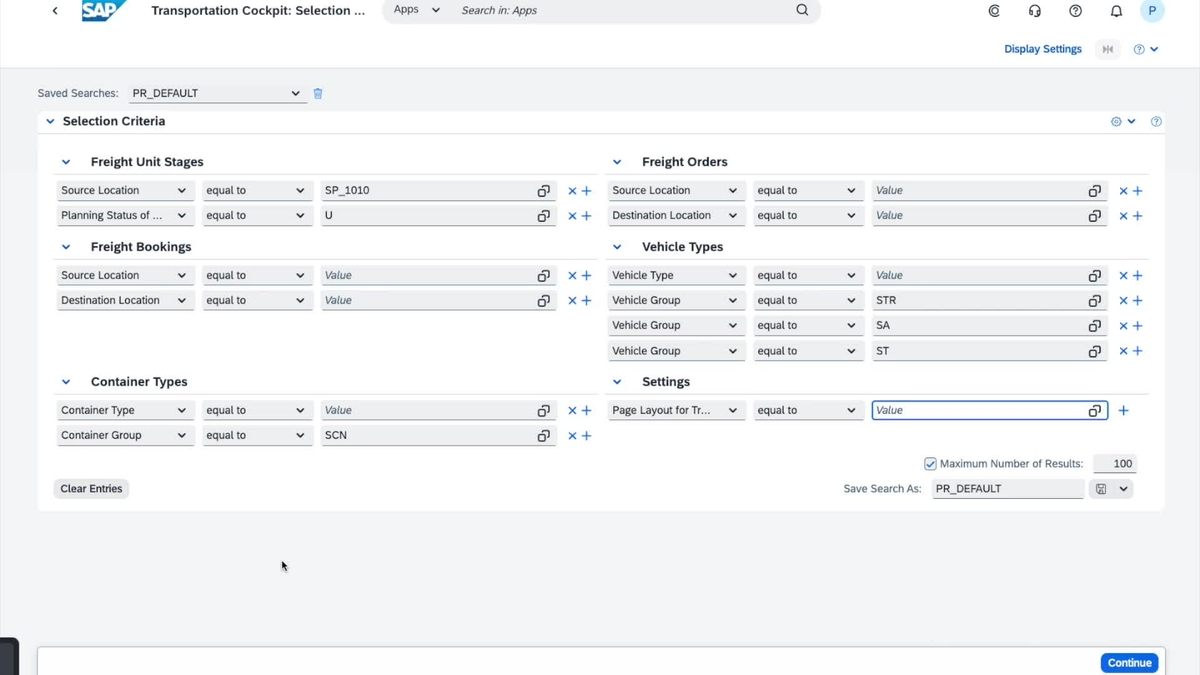Open notifications via the bell icon
Screen dimensions: 1200x675
pos(1116,11)
